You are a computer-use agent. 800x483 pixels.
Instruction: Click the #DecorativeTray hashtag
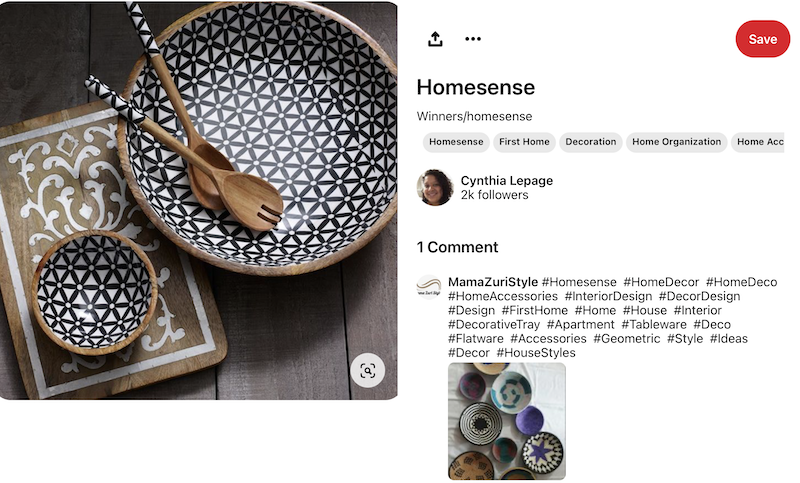494,324
